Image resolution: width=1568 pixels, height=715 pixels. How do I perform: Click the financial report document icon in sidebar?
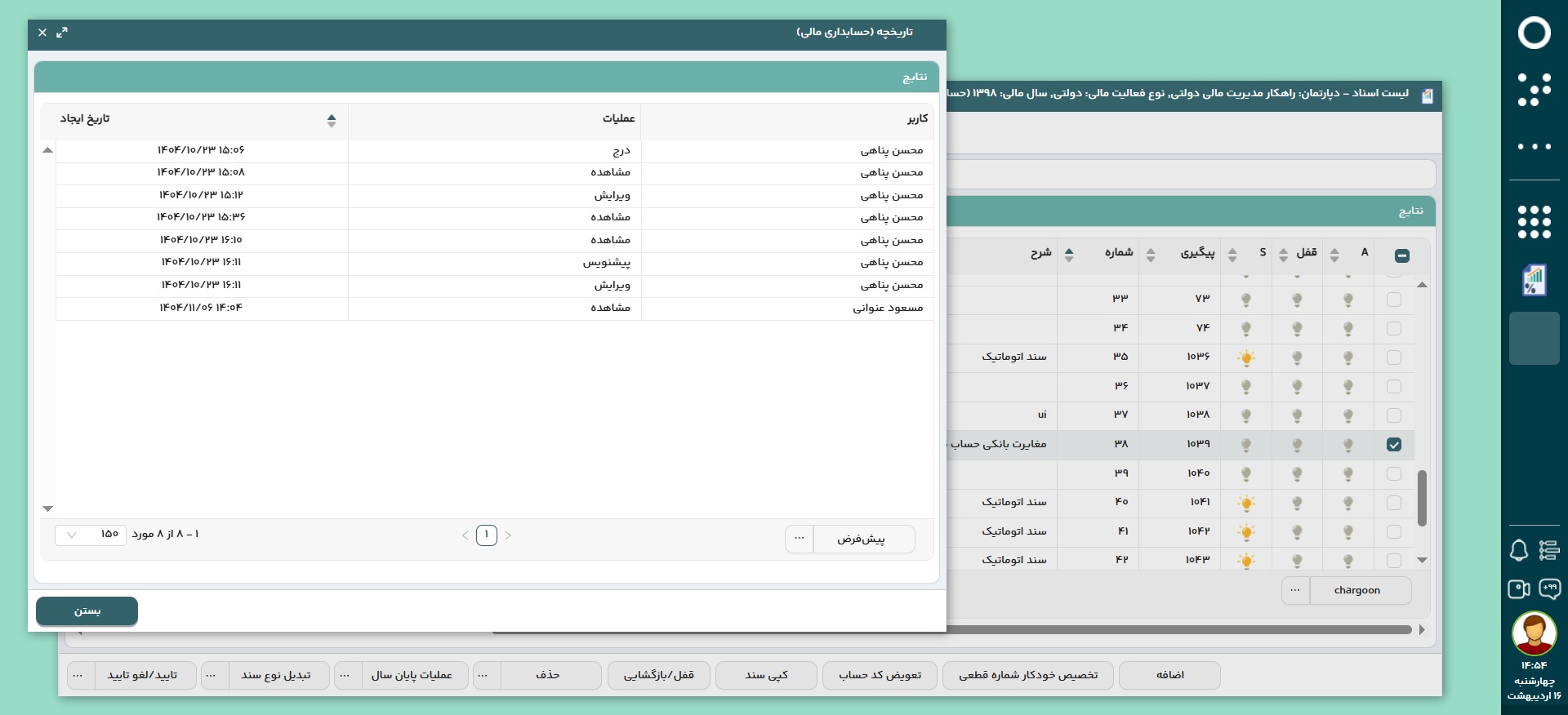pyautogui.click(x=1534, y=280)
